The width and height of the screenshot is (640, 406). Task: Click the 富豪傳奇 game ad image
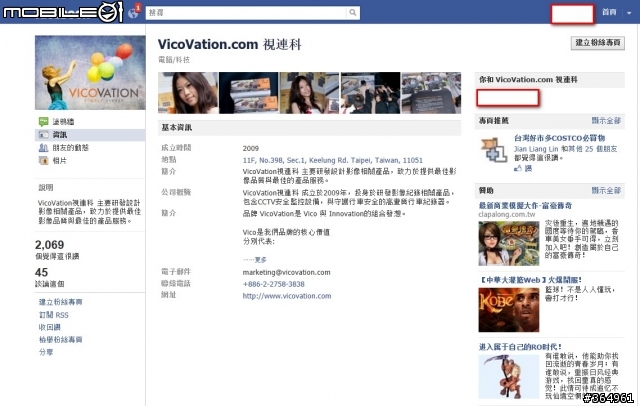click(509, 244)
